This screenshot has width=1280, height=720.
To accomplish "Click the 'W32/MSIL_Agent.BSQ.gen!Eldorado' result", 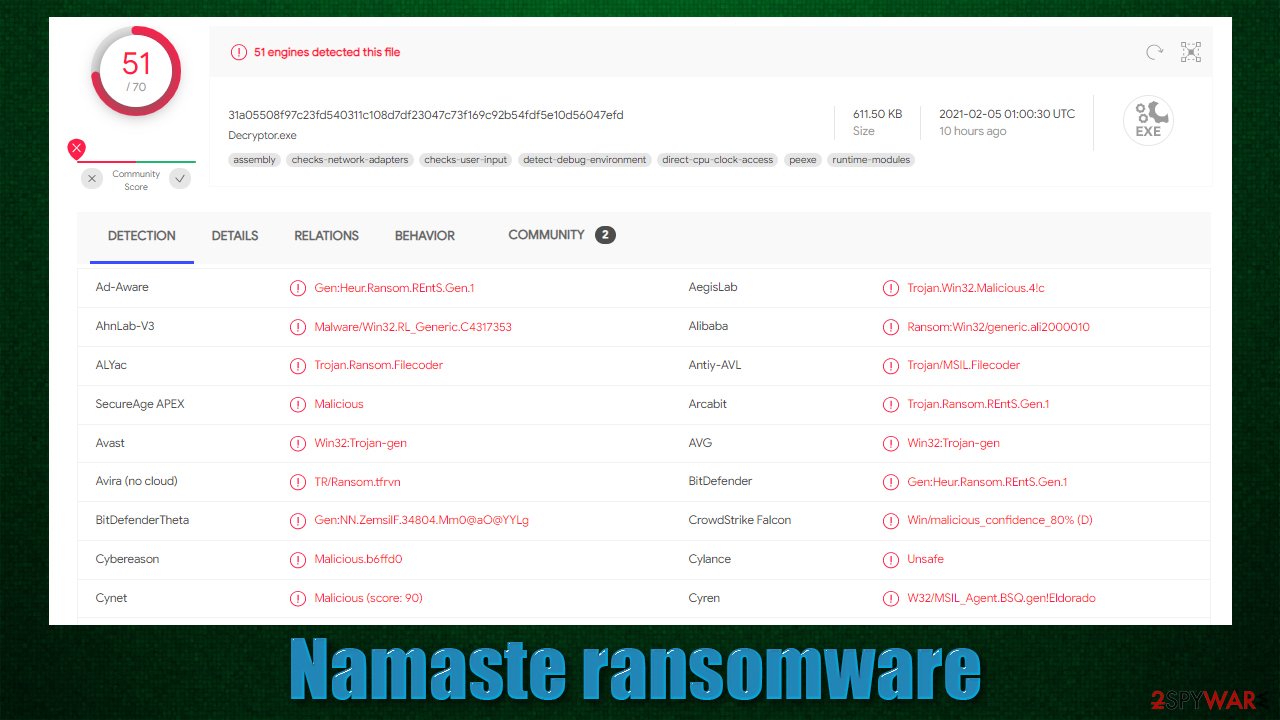I will [1001, 599].
